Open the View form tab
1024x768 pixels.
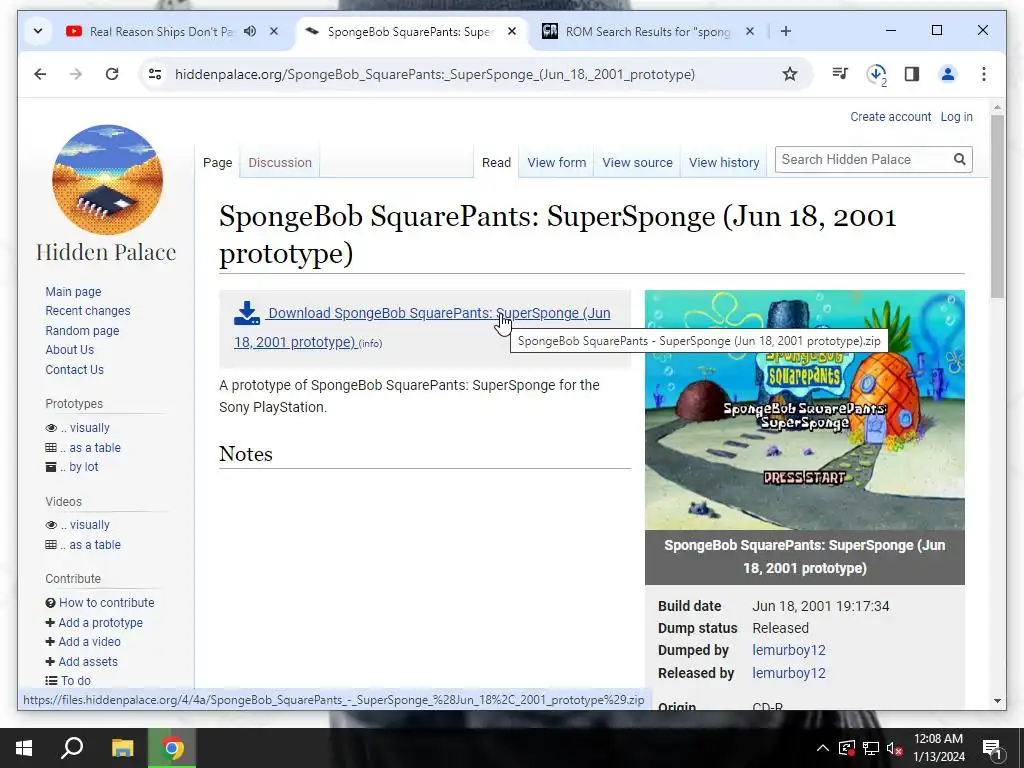tap(556, 163)
